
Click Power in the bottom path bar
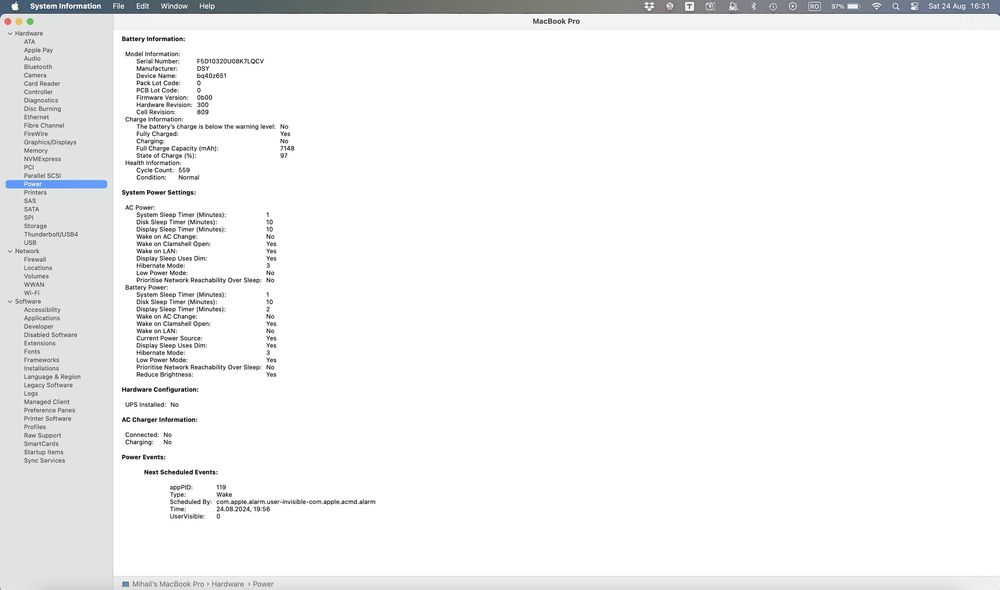click(x=263, y=584)
